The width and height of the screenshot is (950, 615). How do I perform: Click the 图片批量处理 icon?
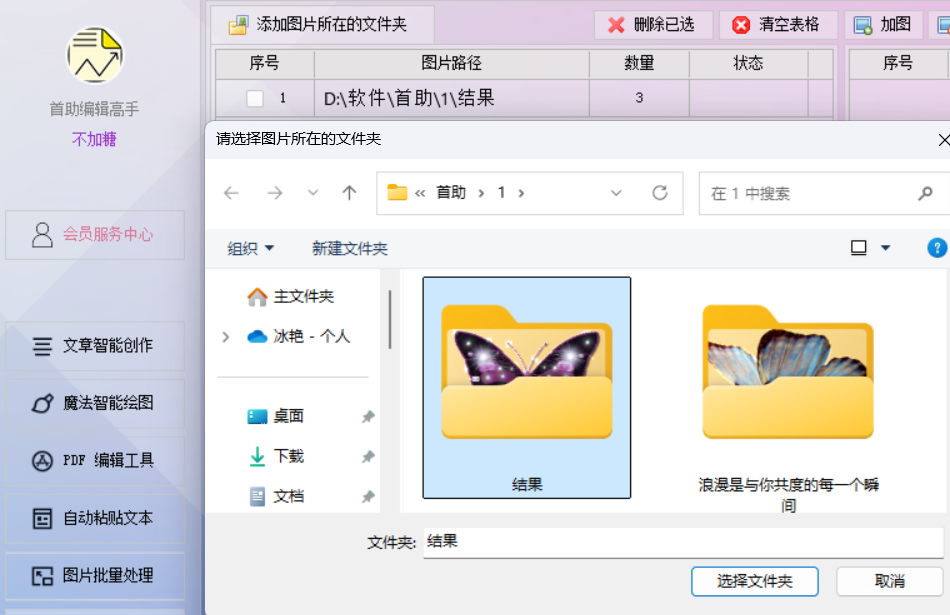pyautogui.click(x=42, y=576)
